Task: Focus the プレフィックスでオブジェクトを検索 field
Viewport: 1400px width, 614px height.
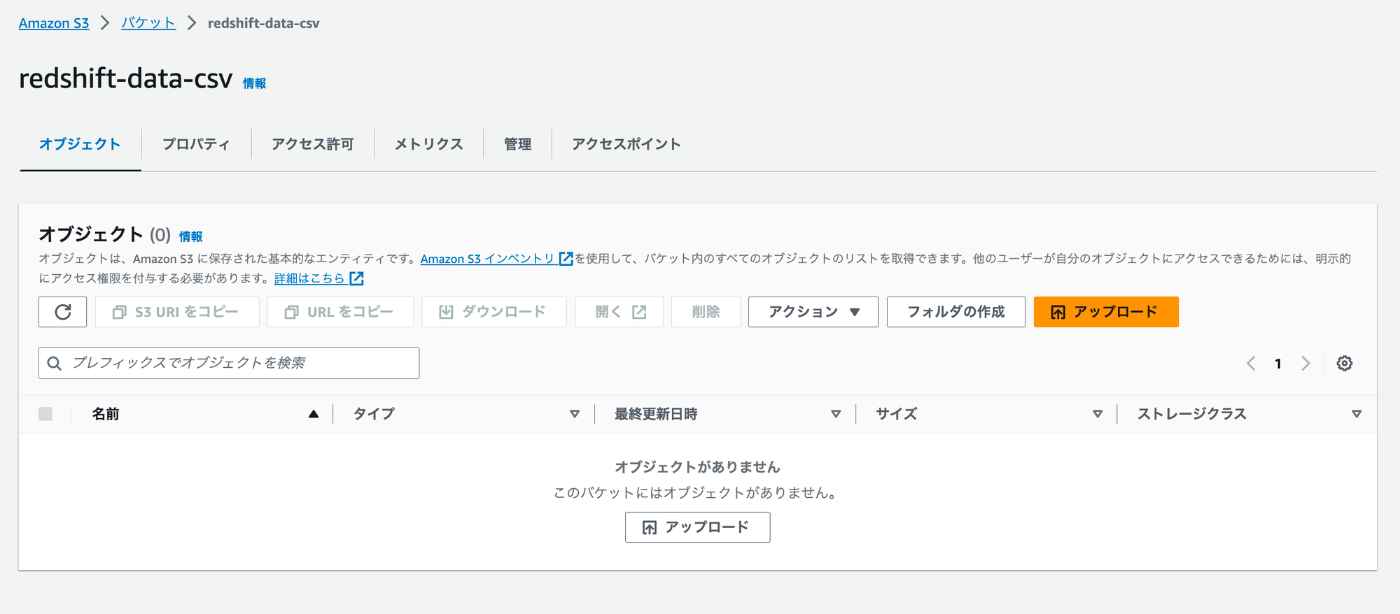Action: (229, 363)
